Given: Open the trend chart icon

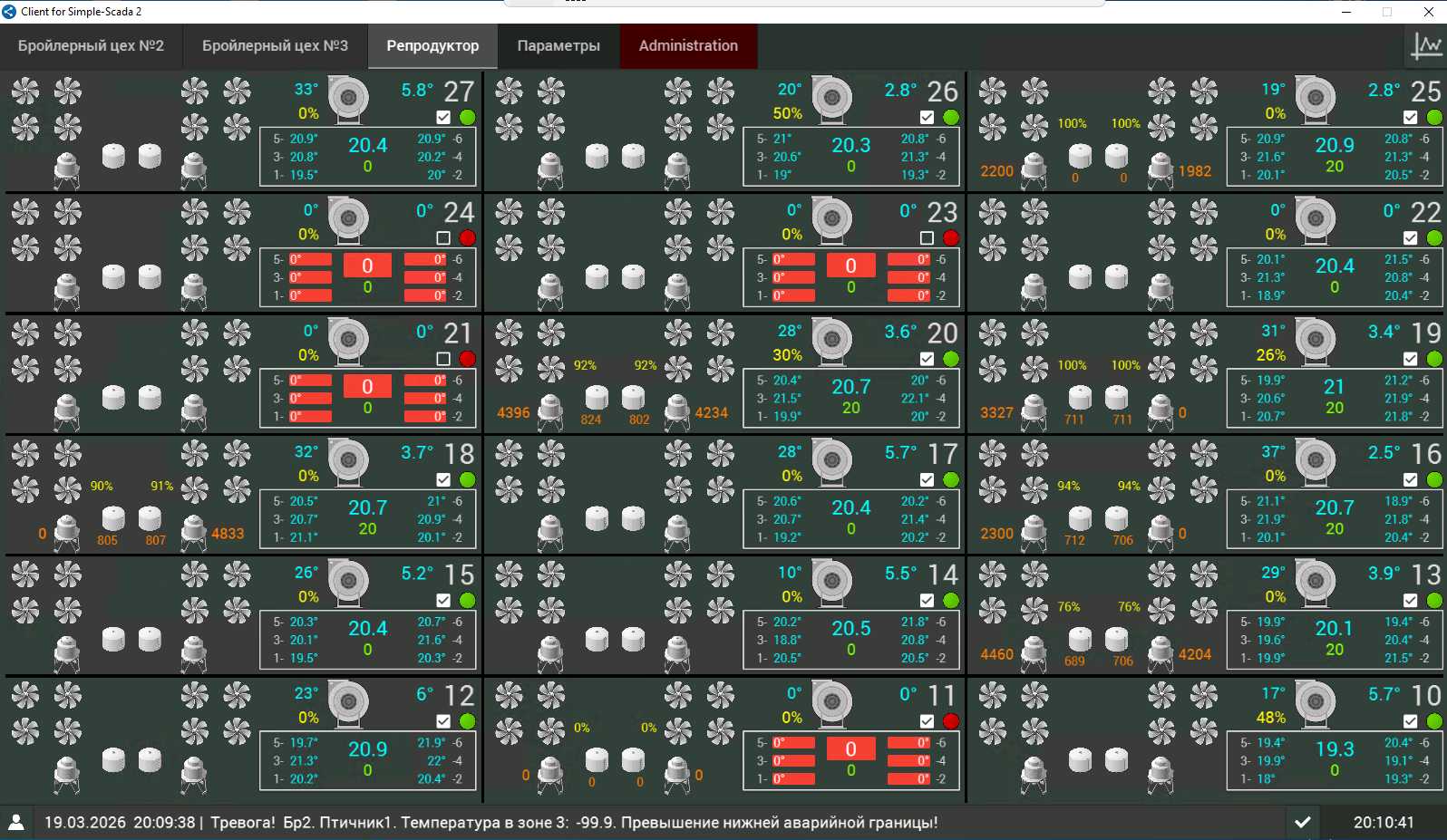Looking at the screenshot, I should pos(1426,45).
